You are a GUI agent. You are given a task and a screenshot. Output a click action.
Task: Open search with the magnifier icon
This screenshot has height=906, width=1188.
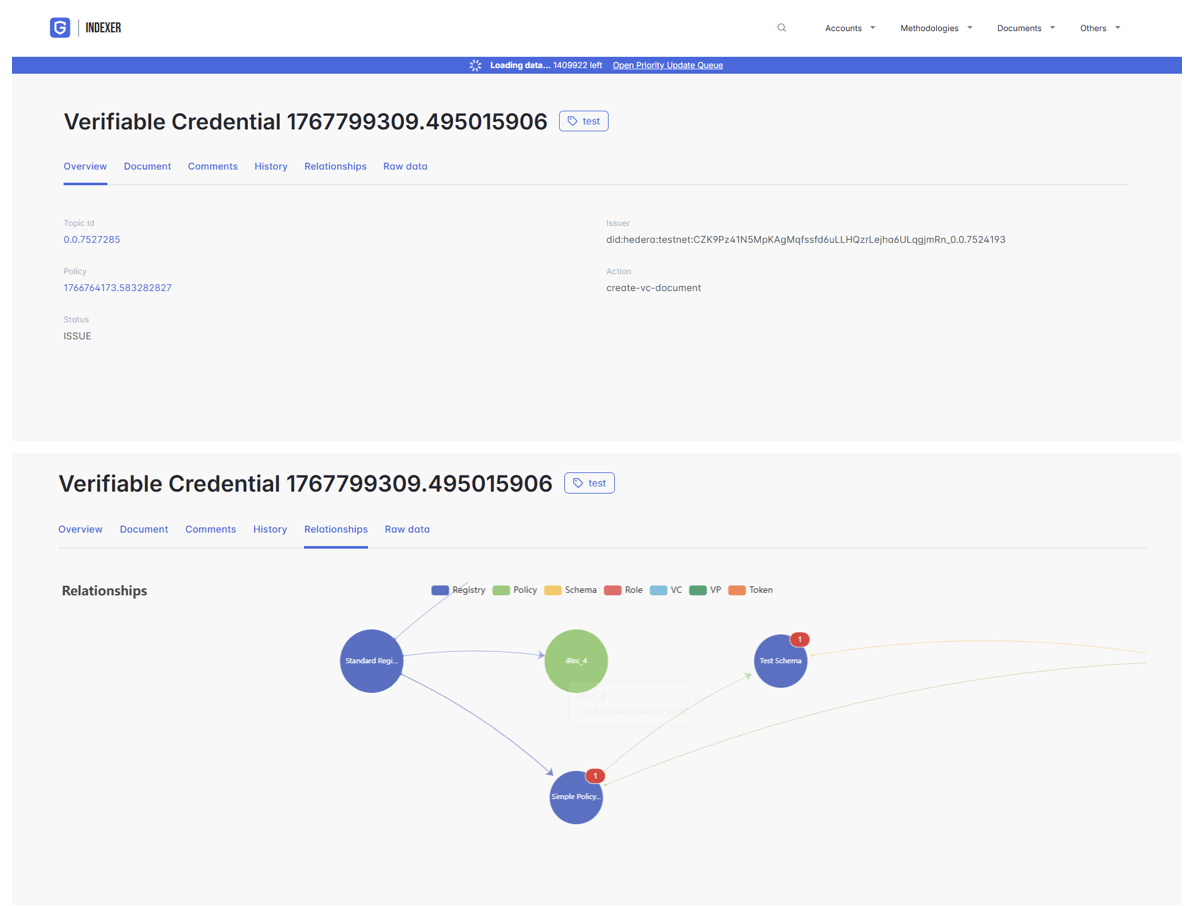782,28
